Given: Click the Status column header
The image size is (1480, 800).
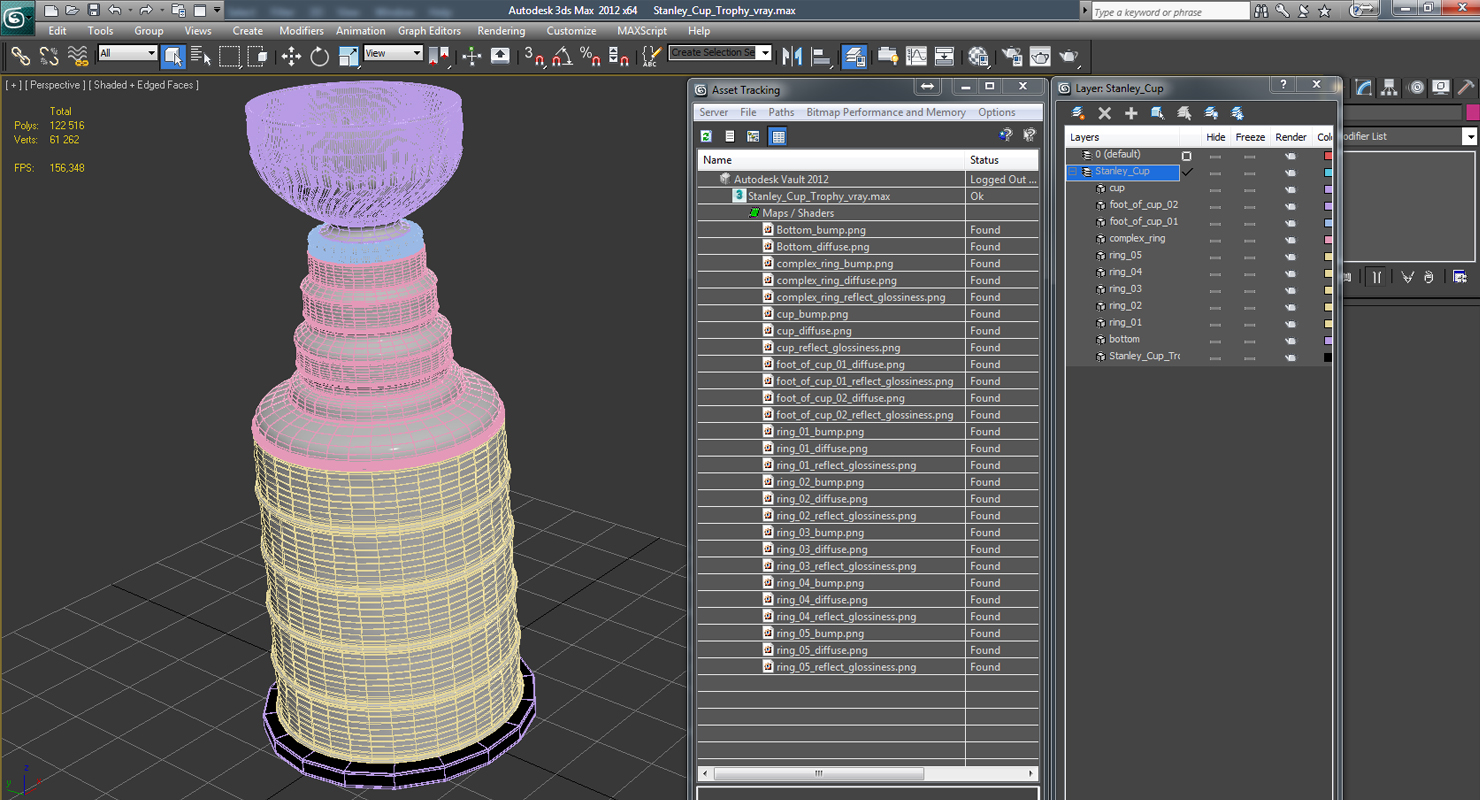Looking at the screenshot, I should (1002, 160).
